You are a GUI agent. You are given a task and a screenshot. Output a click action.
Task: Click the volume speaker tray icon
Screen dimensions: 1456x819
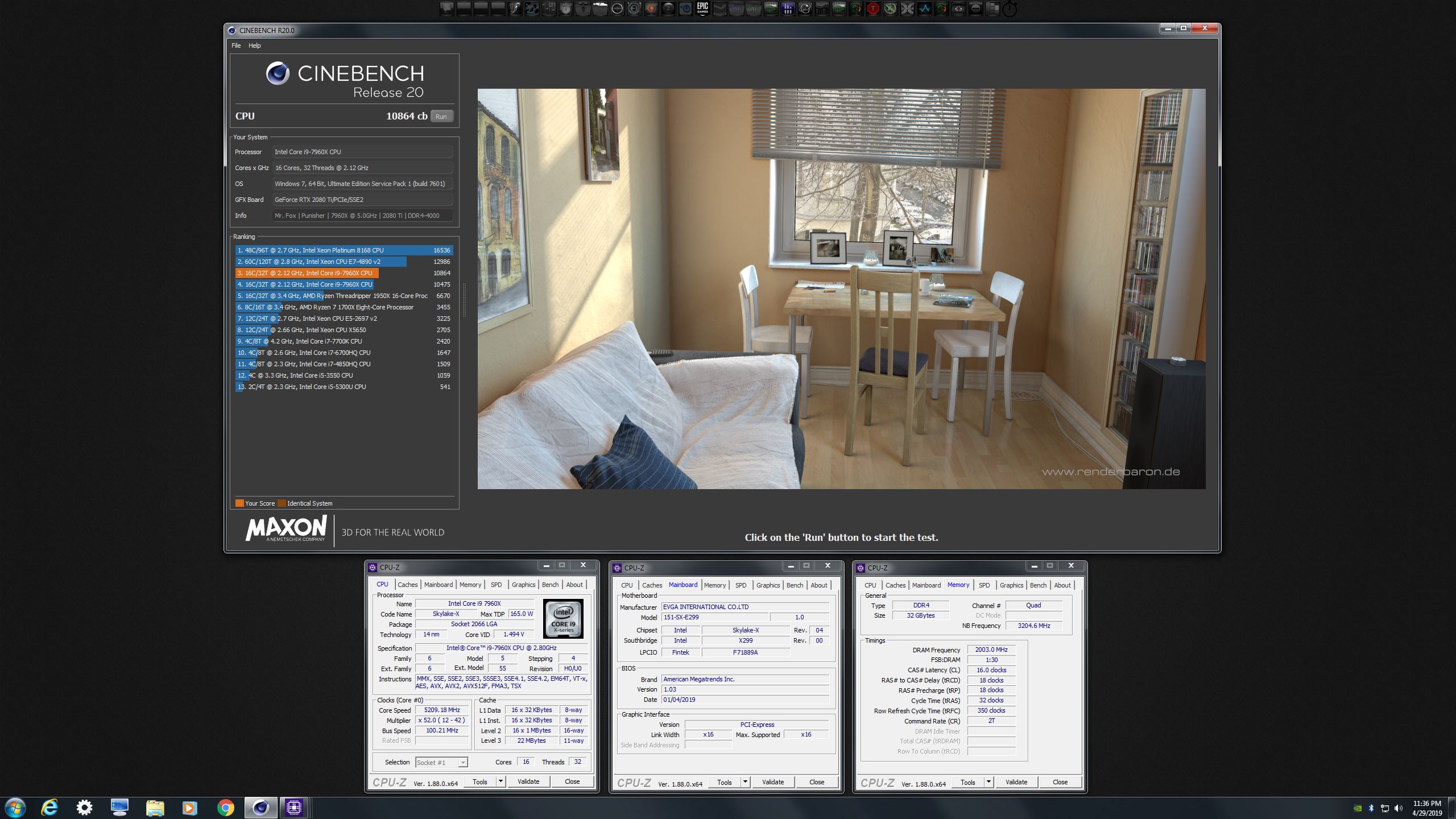[x=1399, y=808]
